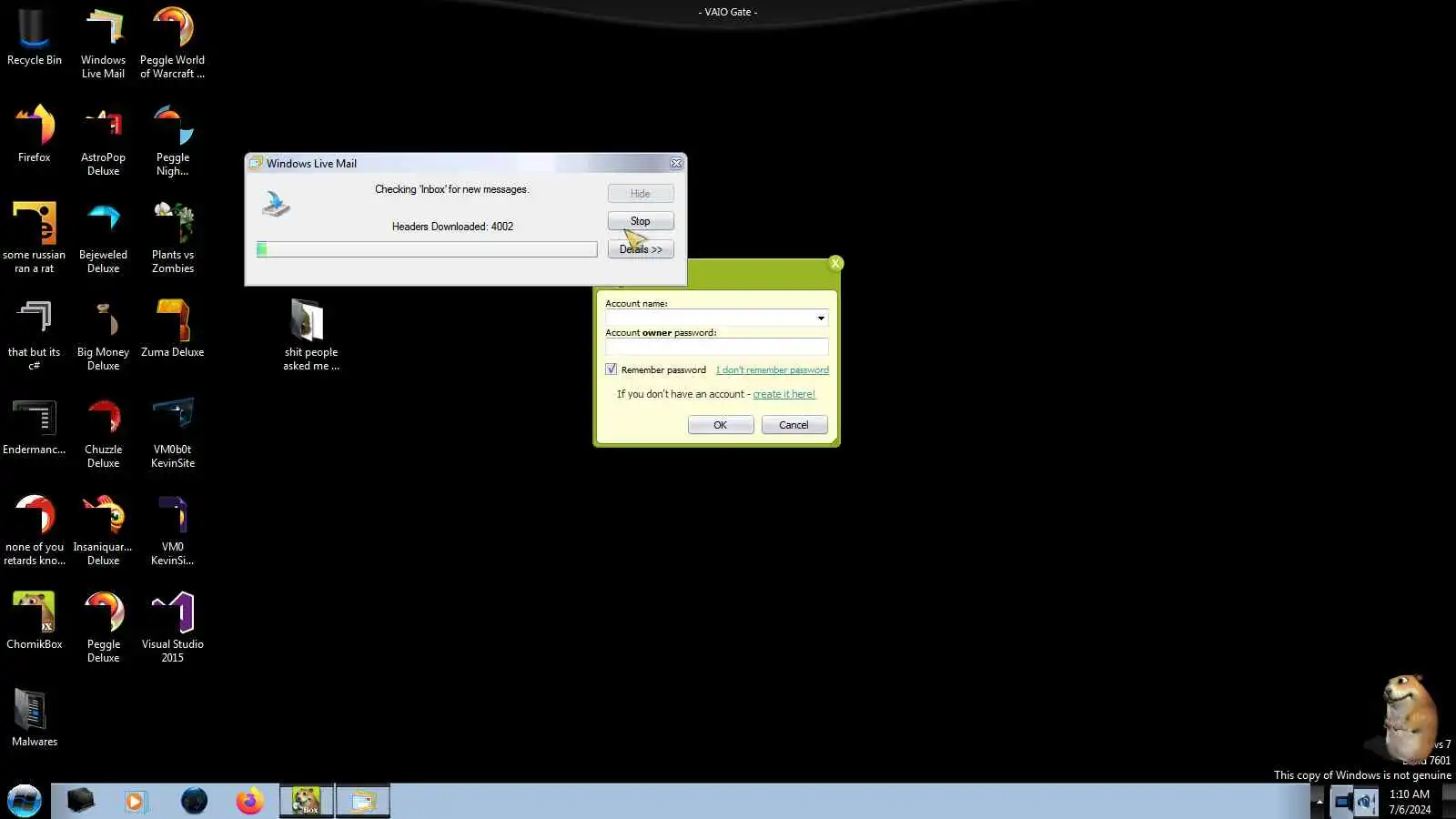Close the Windows Live Mail progress dialog
The width and height of the screenshot is (1456, 819).
[676, 164]
